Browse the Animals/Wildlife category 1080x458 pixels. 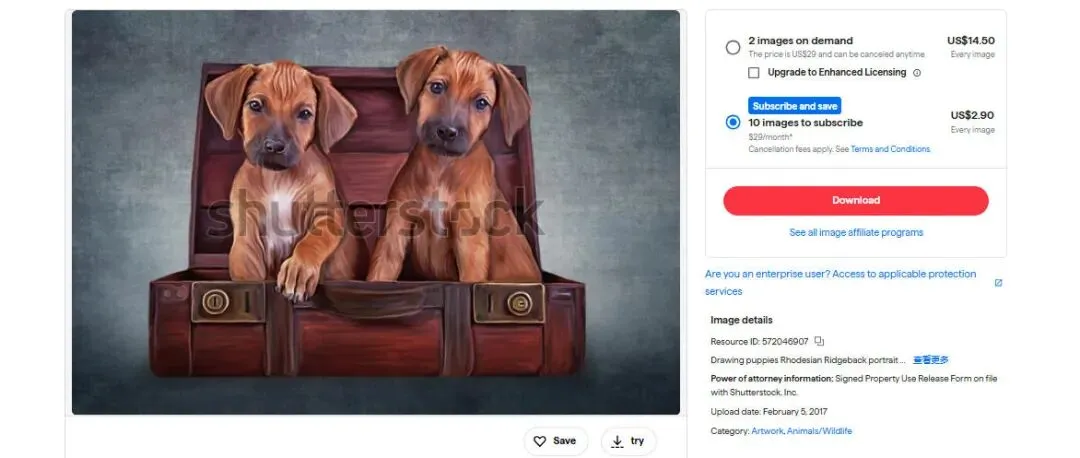tap(819, 431)
